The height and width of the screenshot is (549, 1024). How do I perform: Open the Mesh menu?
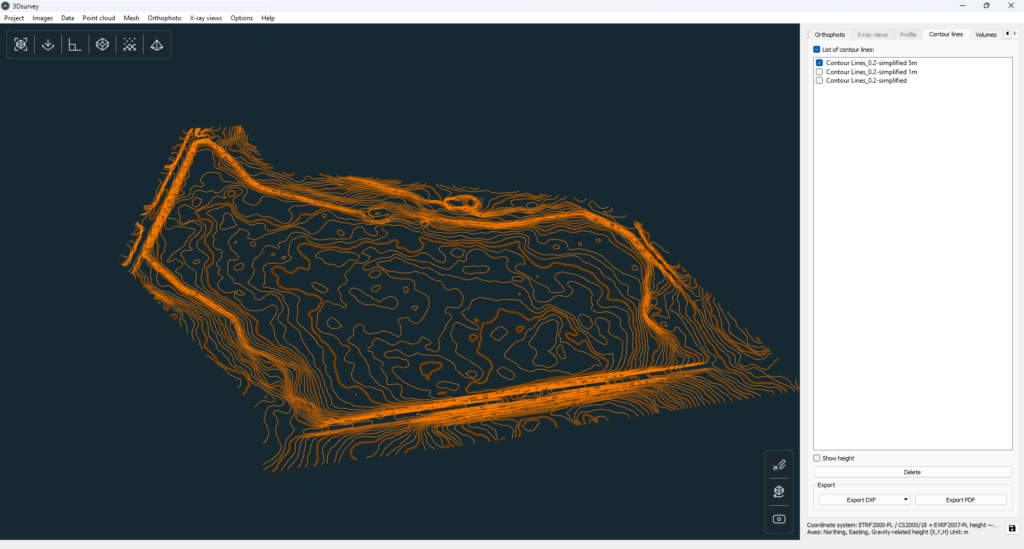point(131,18)
